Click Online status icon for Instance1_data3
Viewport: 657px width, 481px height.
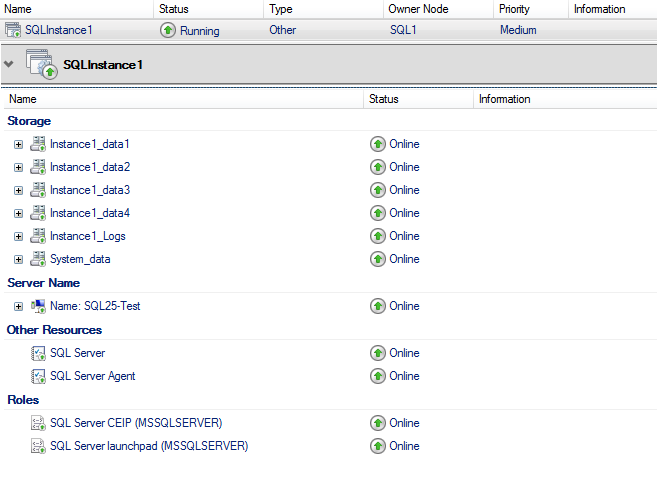point(378,190)
